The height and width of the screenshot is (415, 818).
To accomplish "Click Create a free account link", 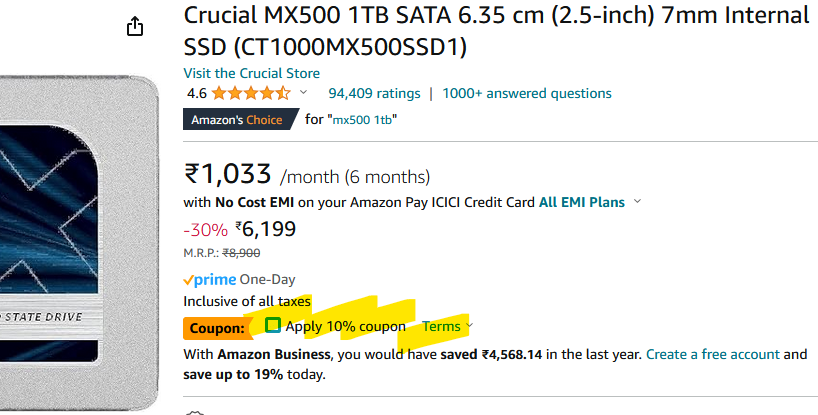I will [x=713, y=355].
